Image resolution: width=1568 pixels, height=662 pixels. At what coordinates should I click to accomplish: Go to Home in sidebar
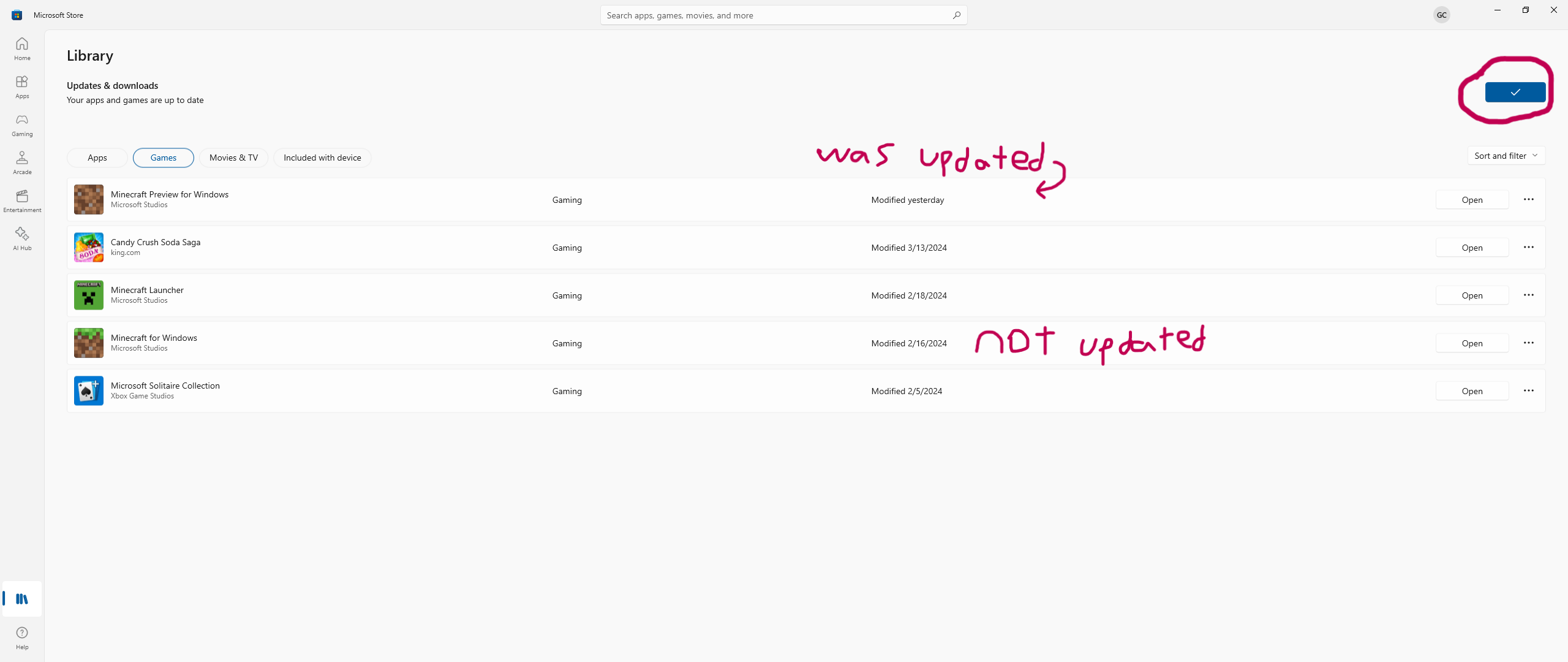click(22, 48)
